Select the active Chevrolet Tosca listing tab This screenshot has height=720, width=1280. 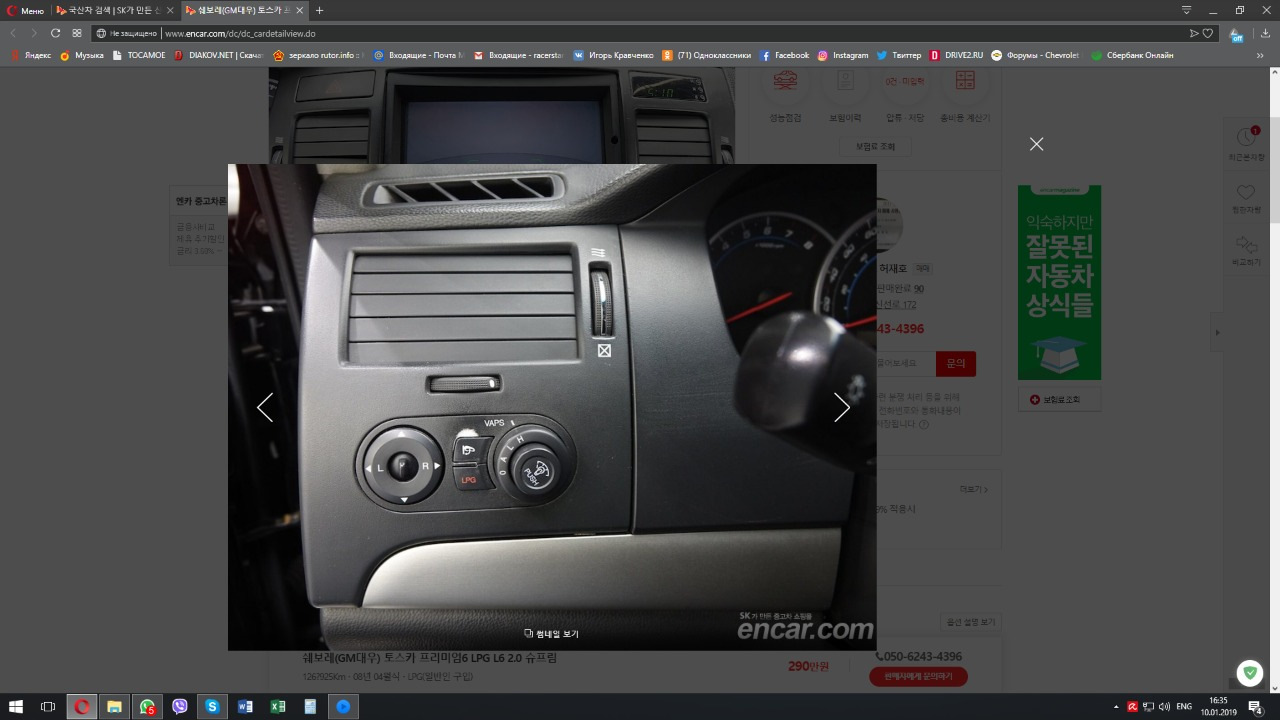click(244, 10)
